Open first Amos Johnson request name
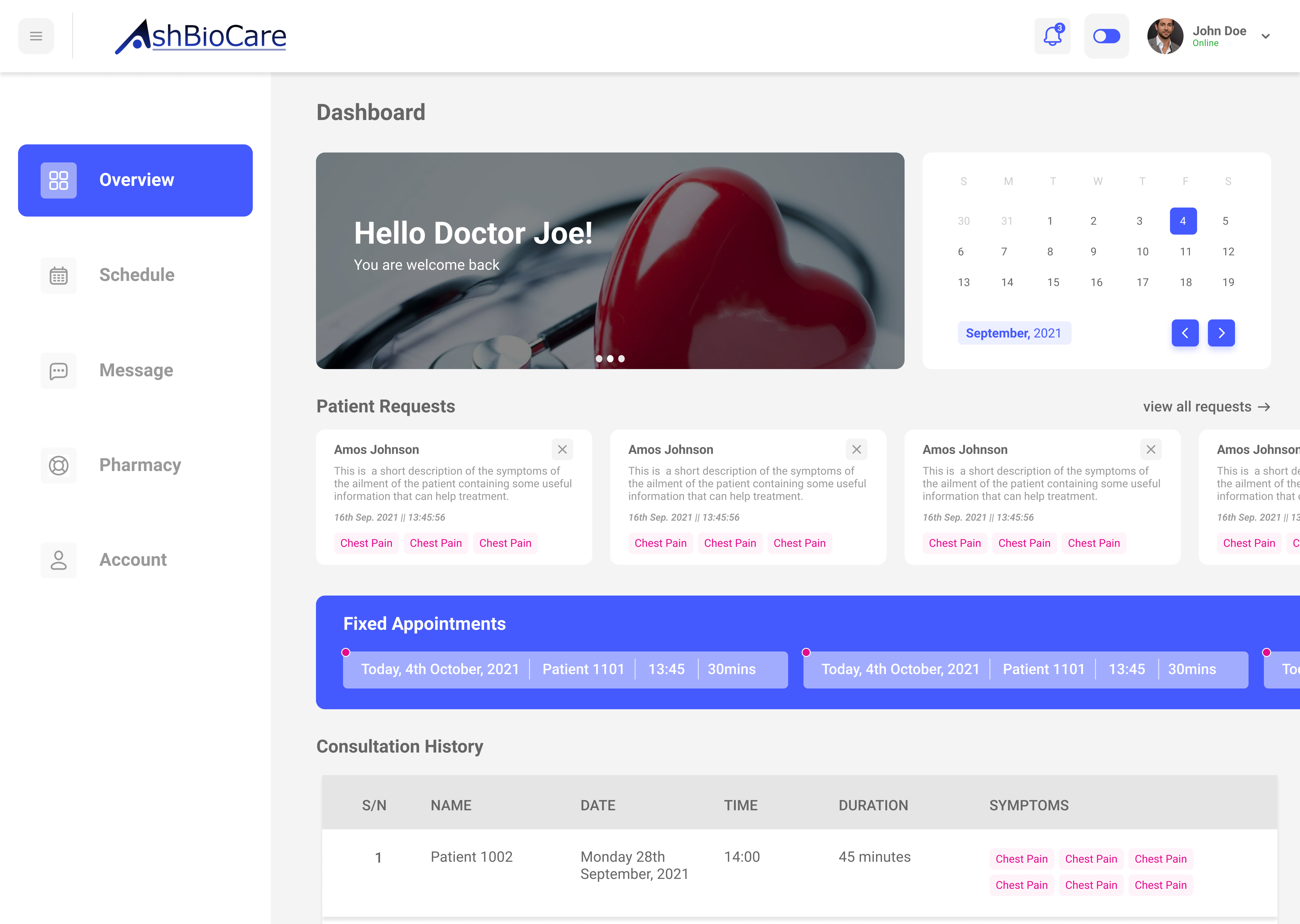 click(376, 449)
